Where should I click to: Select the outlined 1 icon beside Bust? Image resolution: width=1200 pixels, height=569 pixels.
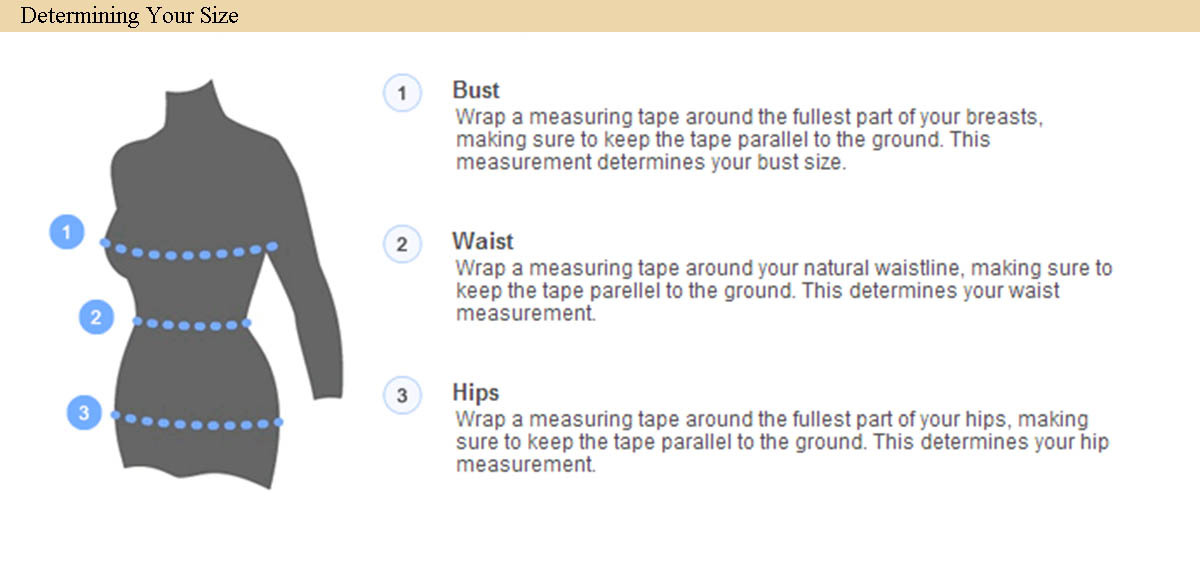pos(402,95)
